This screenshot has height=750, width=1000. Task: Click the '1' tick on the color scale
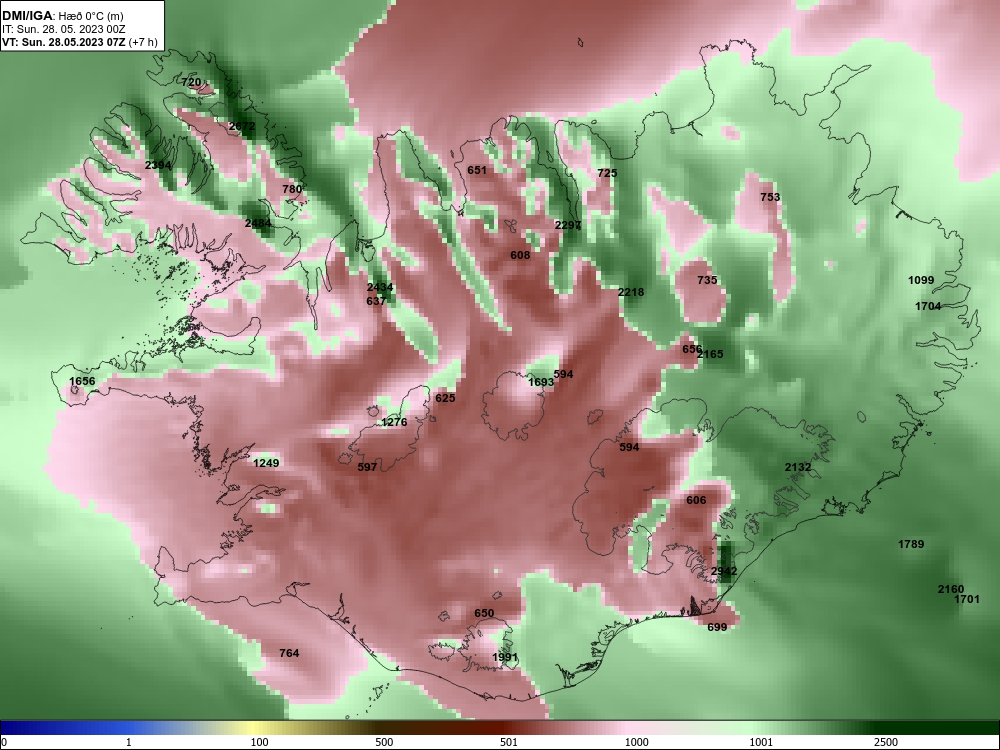(x=129, y=742)
